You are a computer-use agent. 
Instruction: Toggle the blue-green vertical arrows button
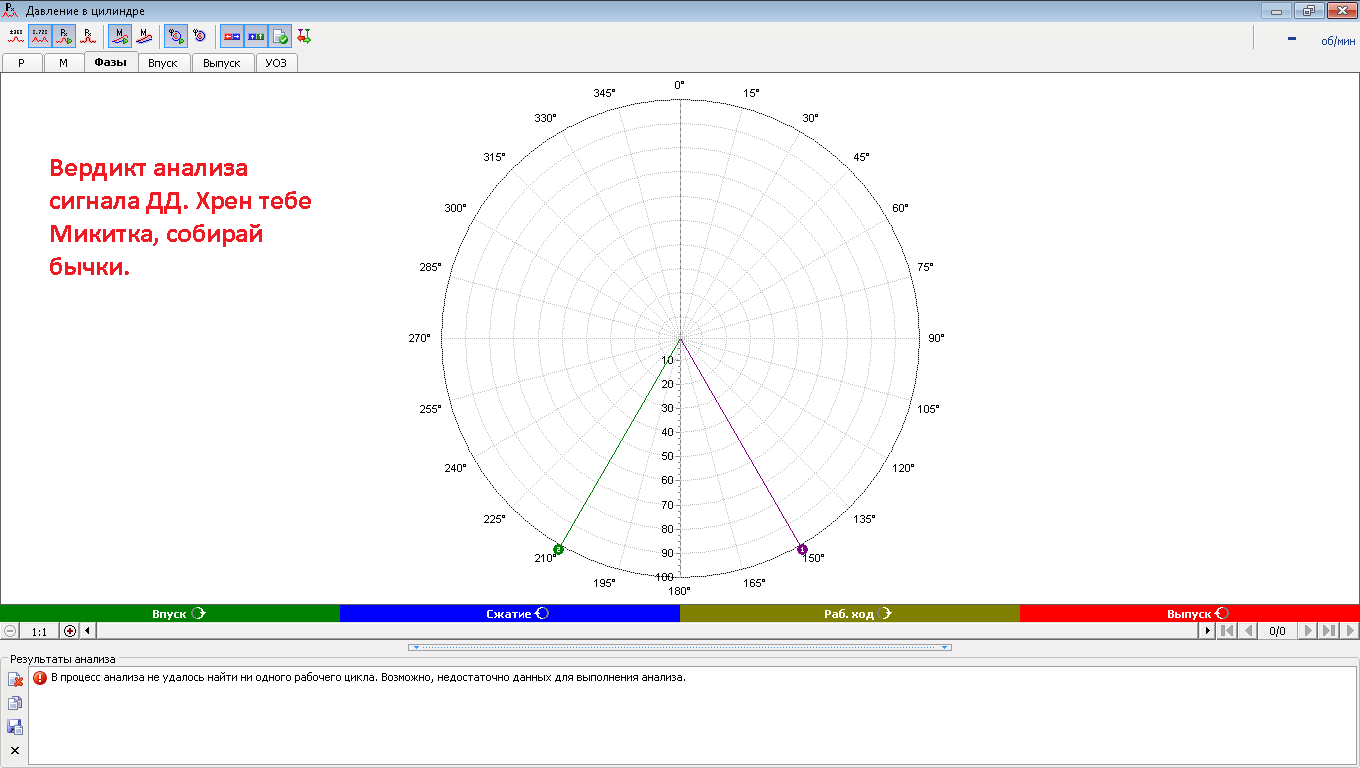255,36
